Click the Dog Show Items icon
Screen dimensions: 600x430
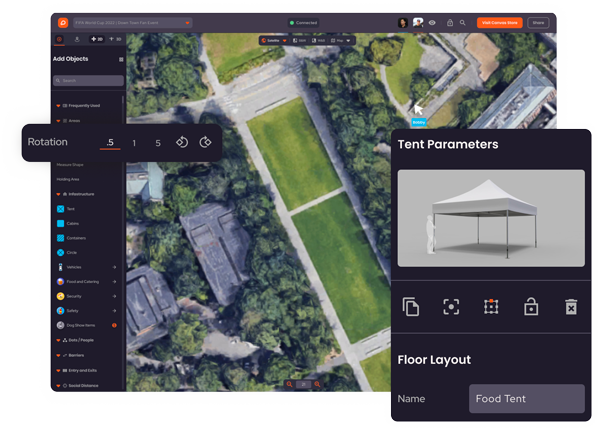click(x=60, y=325)
